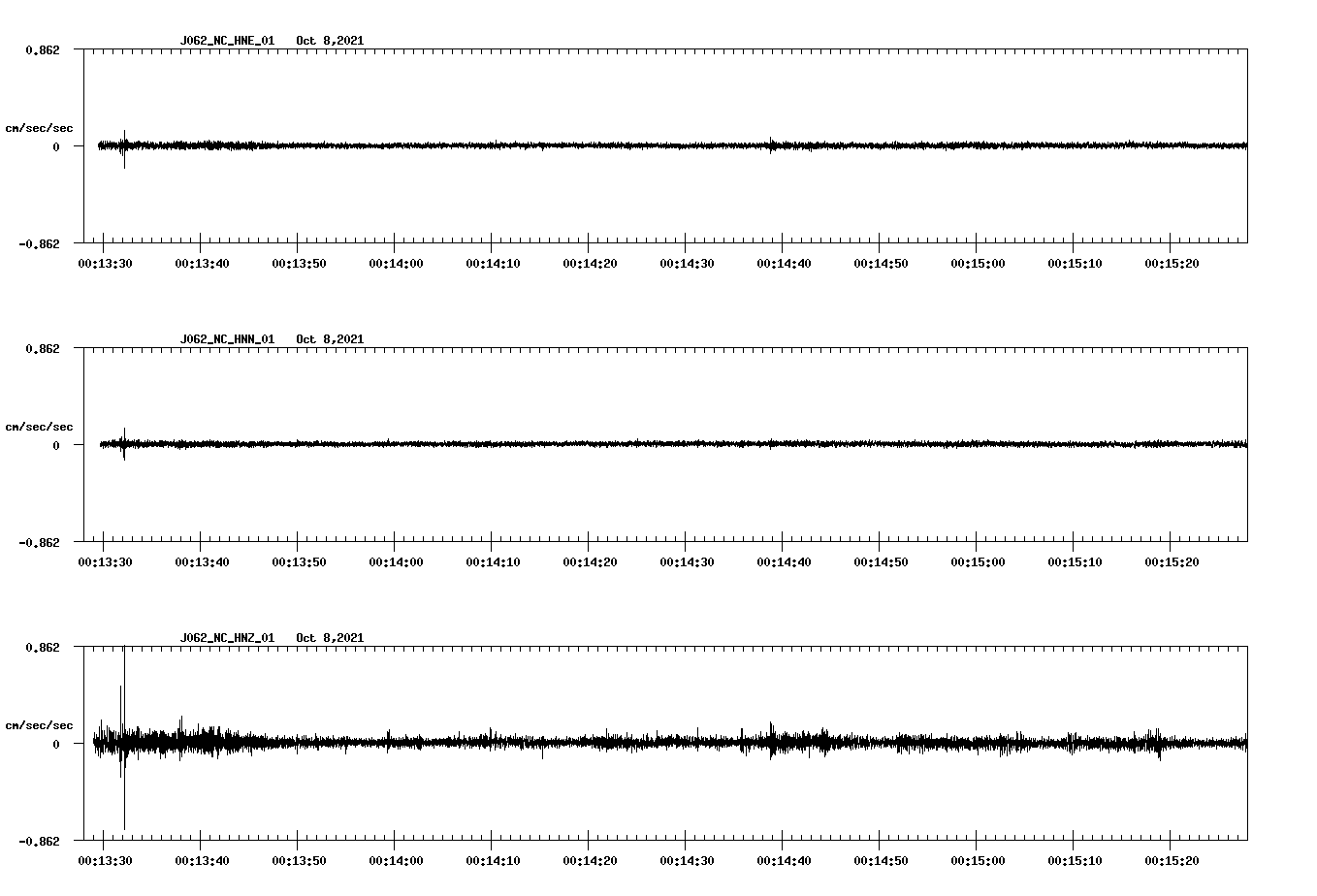Click the 00:14:00 time label under HNN plot
This screenshot has height=896, width=1317.
396,562
